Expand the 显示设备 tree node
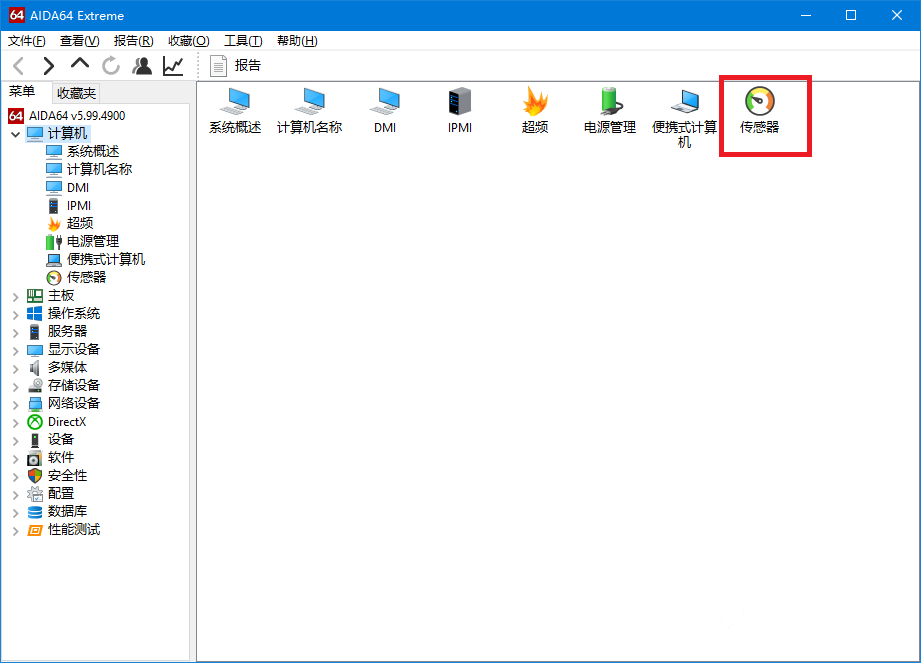 [16, 351]
